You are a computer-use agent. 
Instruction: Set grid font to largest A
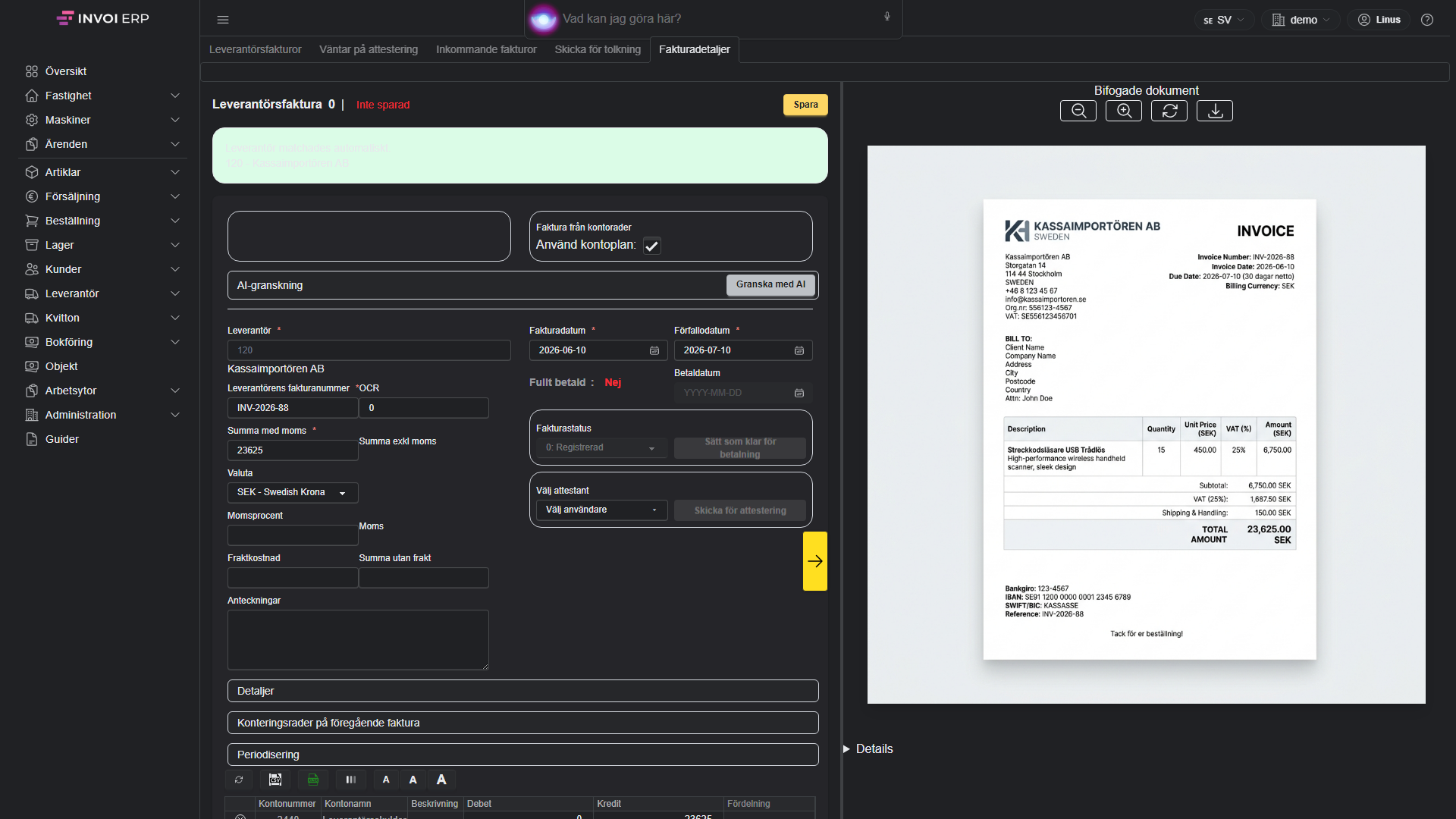[x=441, y=780]
